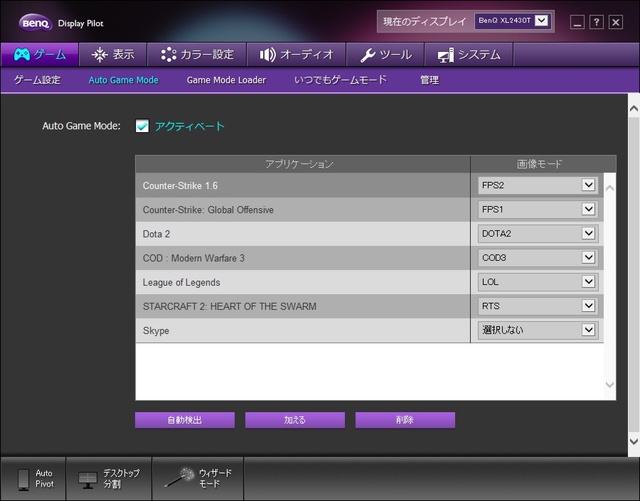
Task: Select the Counter-Strike 1.6 row
Action: tap(302, 185)
